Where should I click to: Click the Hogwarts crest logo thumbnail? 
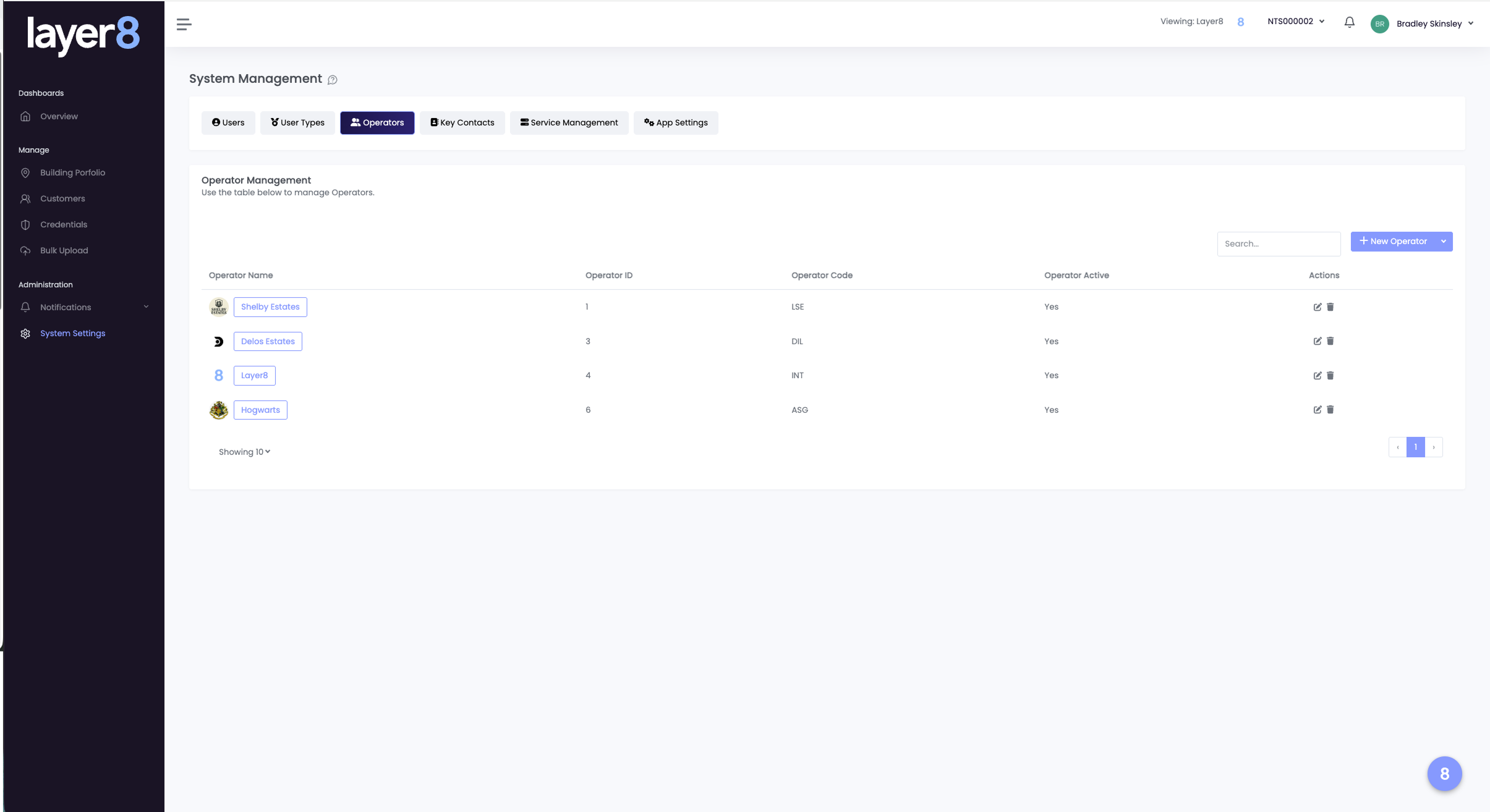pyautogui.click(x=218, y=410)
